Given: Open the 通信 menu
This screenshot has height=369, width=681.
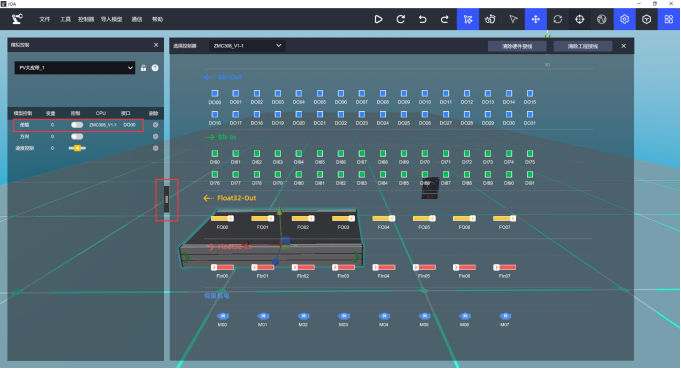Looking at the screenshot, I should [x=136, y=19].
